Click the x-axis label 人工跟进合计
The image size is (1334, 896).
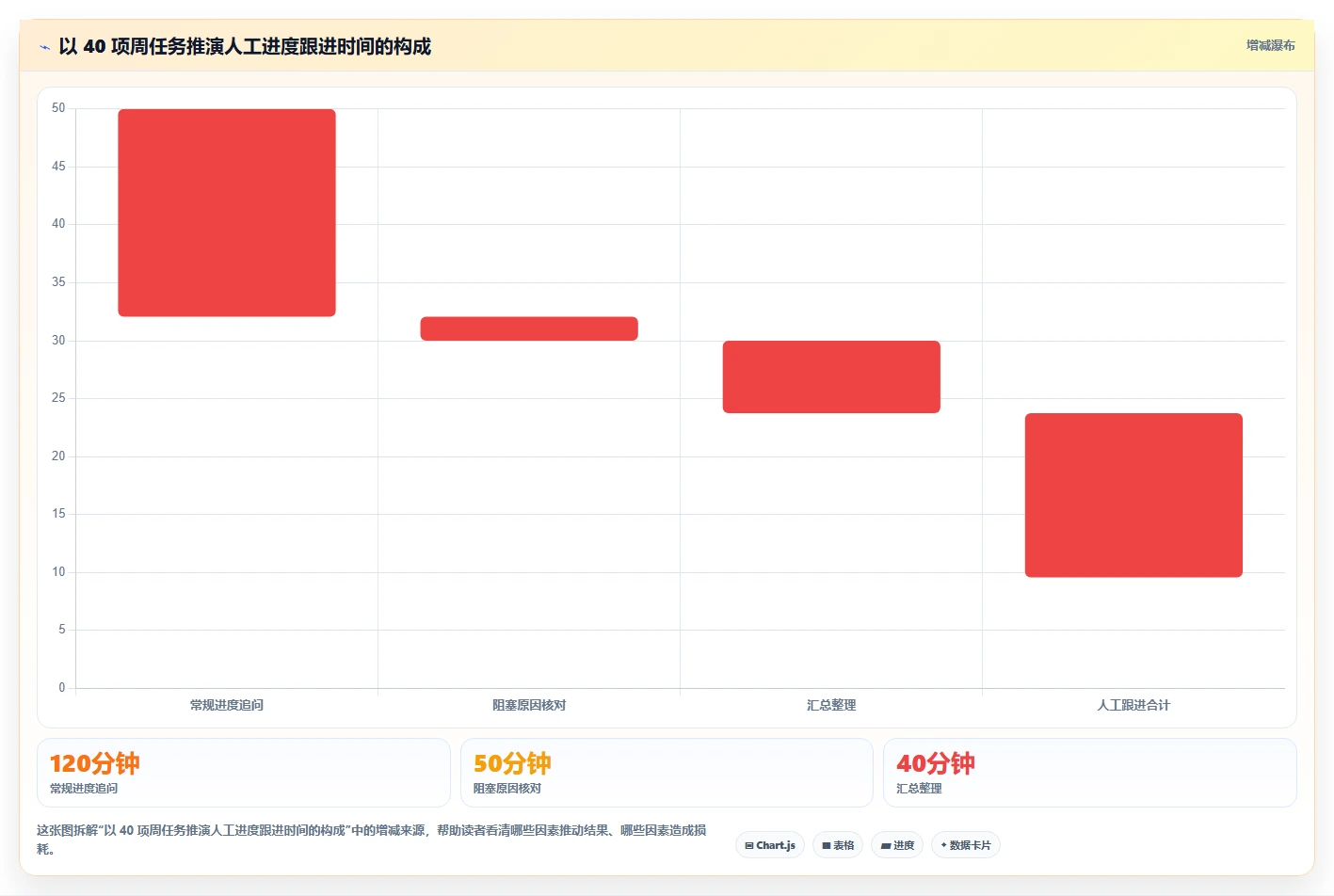click(x=1133, y=705)
